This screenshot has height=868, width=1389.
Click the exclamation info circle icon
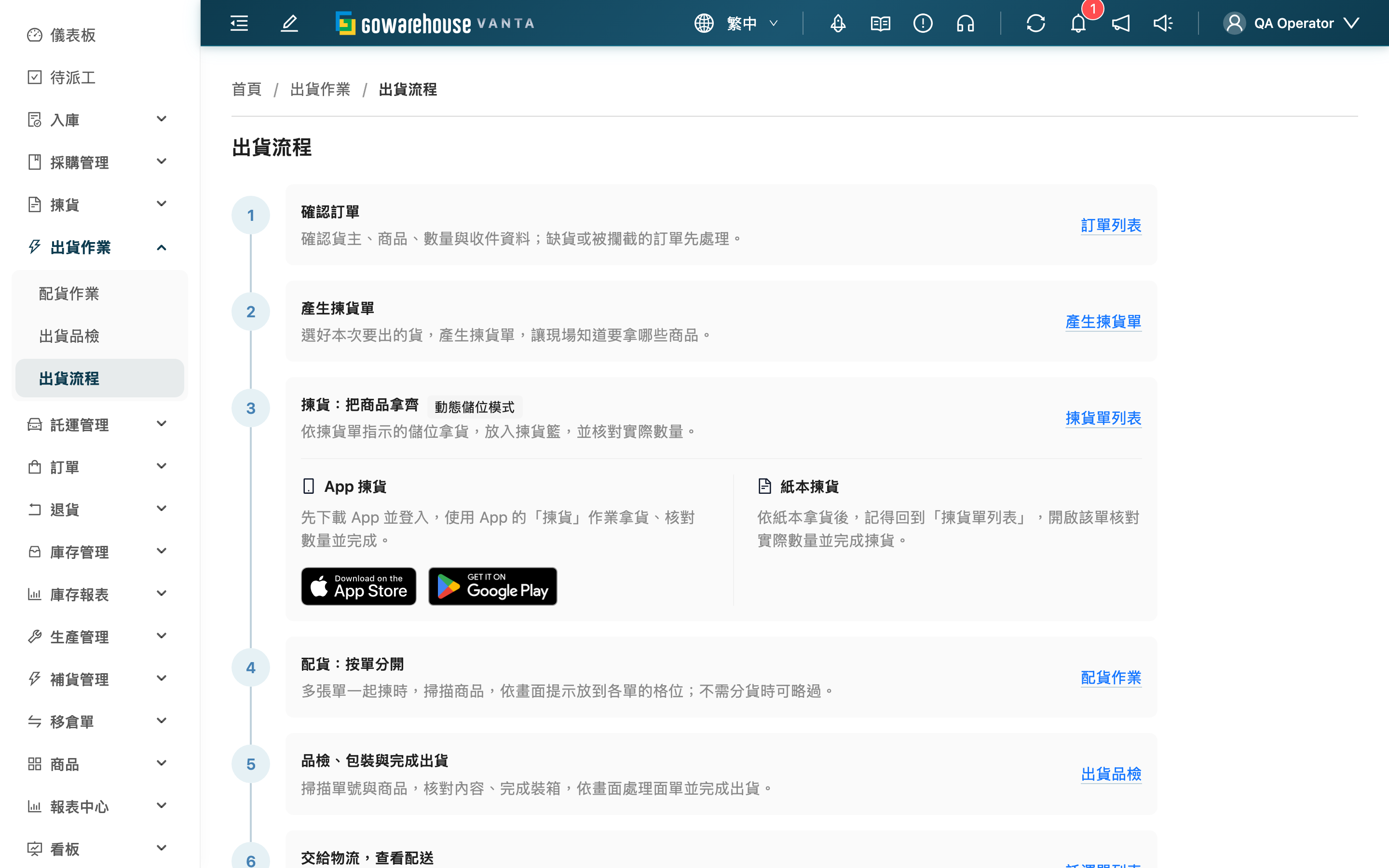(x=923, y=24)
